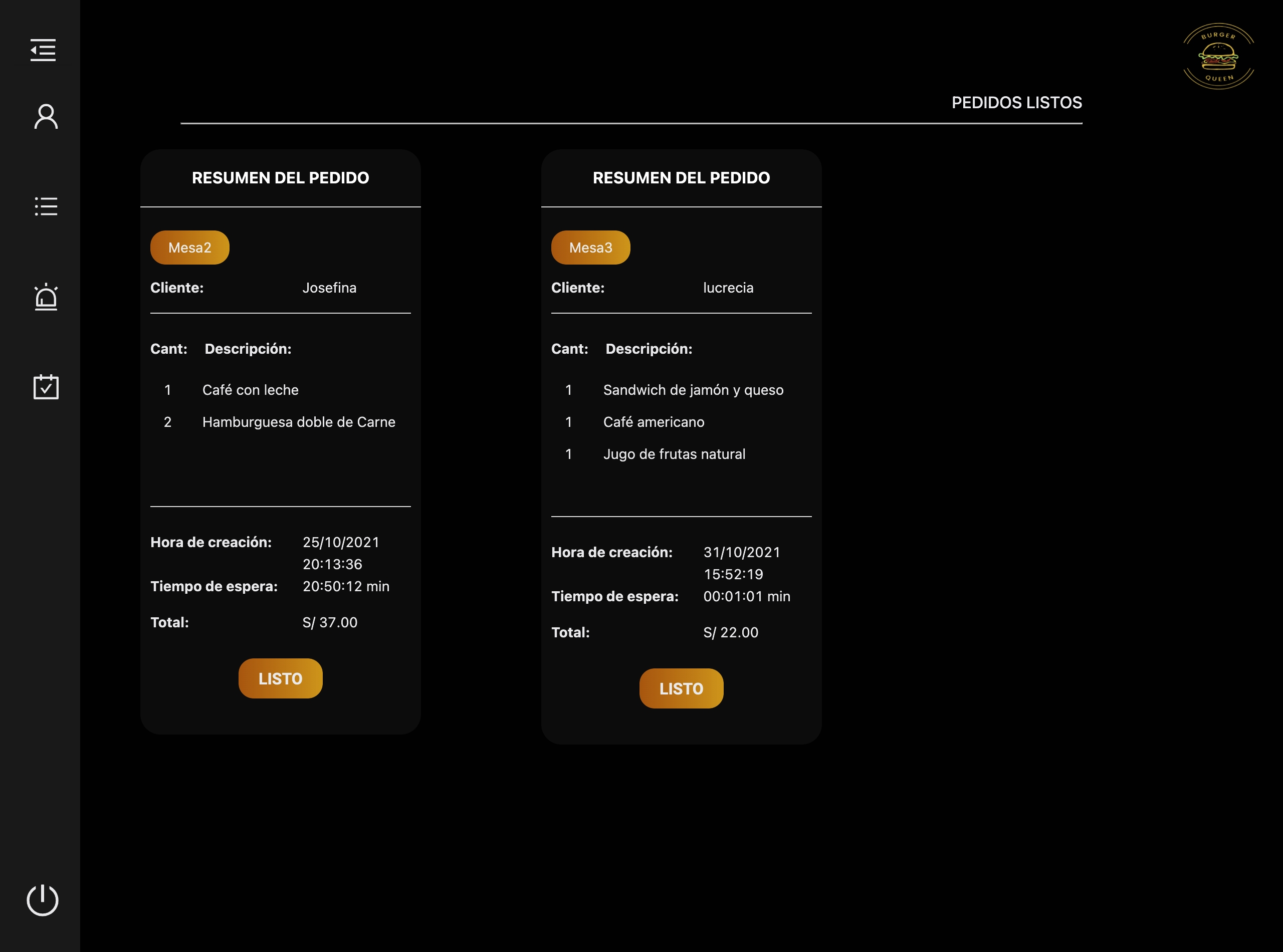
Task: Click Mesa2 card's RESUMEN DEL PEDIDO header
Action: pyautogui.click(x=280, y=178)
